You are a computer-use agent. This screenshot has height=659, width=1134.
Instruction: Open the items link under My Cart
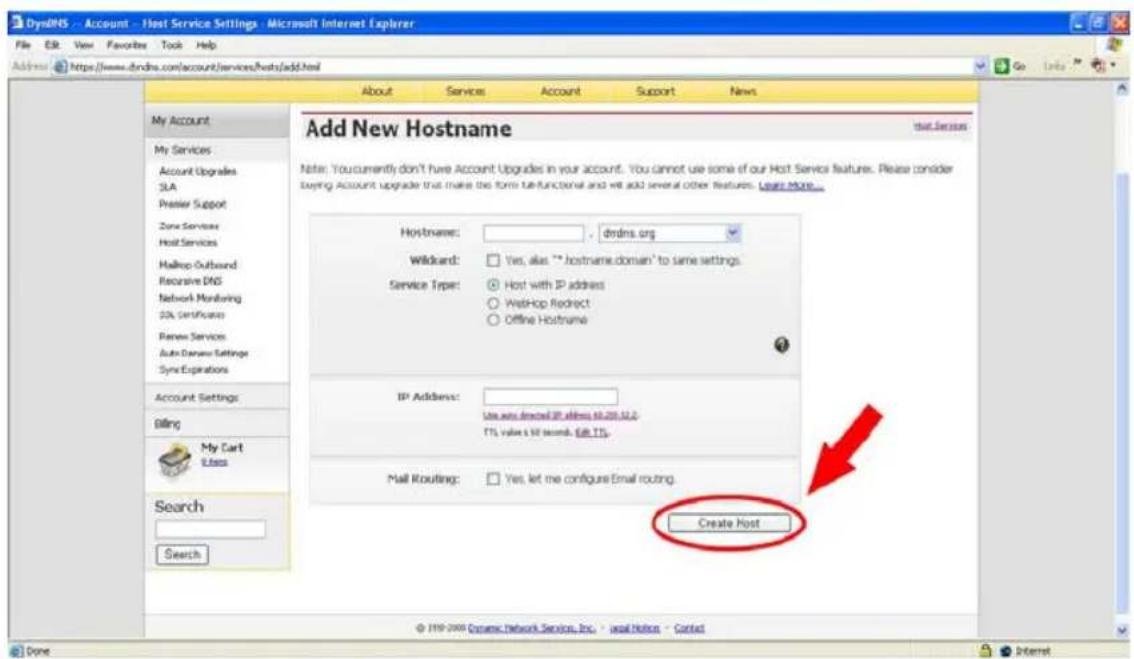[x=214, y=462]
